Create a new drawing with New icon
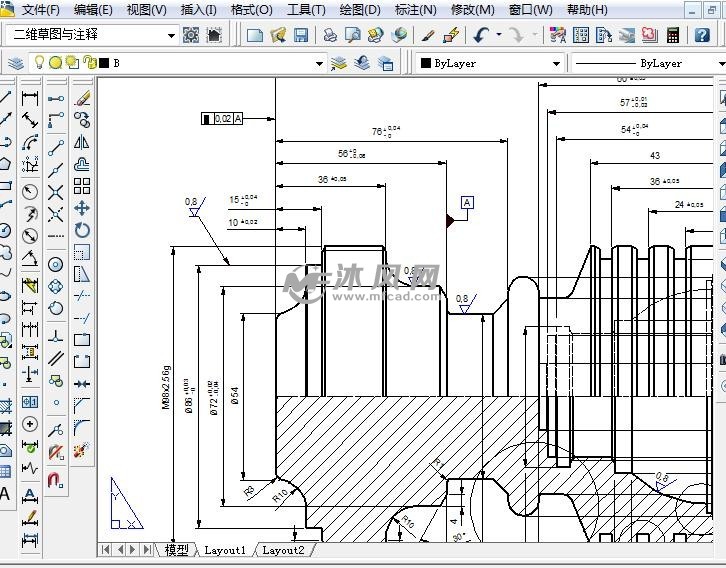This screenshot has width=726, height=568. [x=255, y=35]
